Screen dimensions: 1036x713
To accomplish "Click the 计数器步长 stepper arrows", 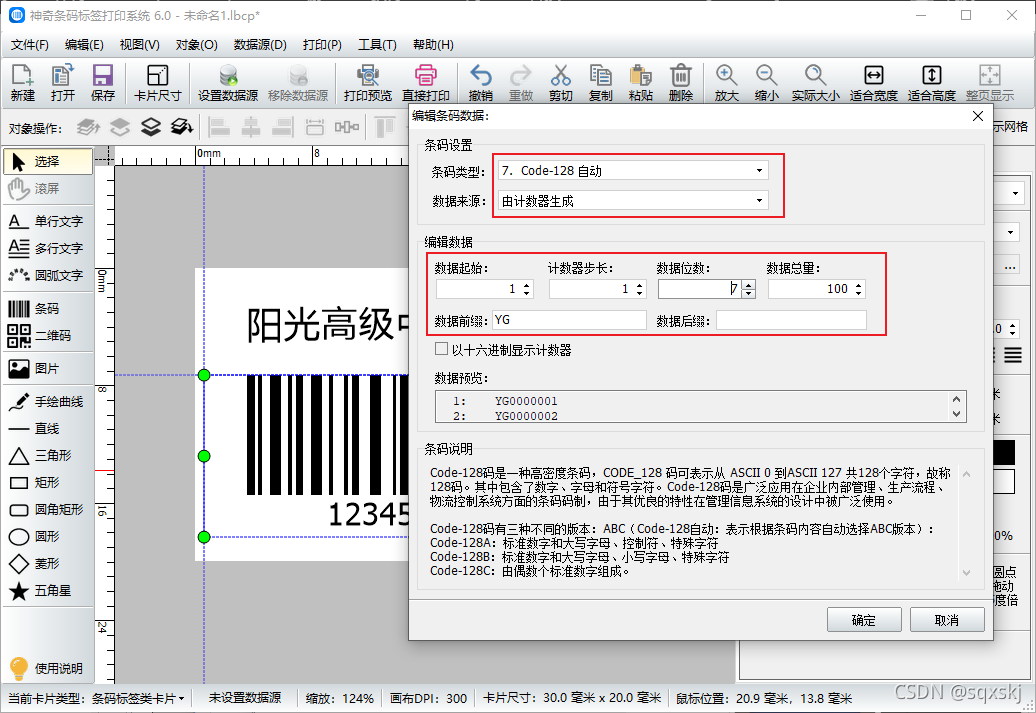I will coord(640,289).
